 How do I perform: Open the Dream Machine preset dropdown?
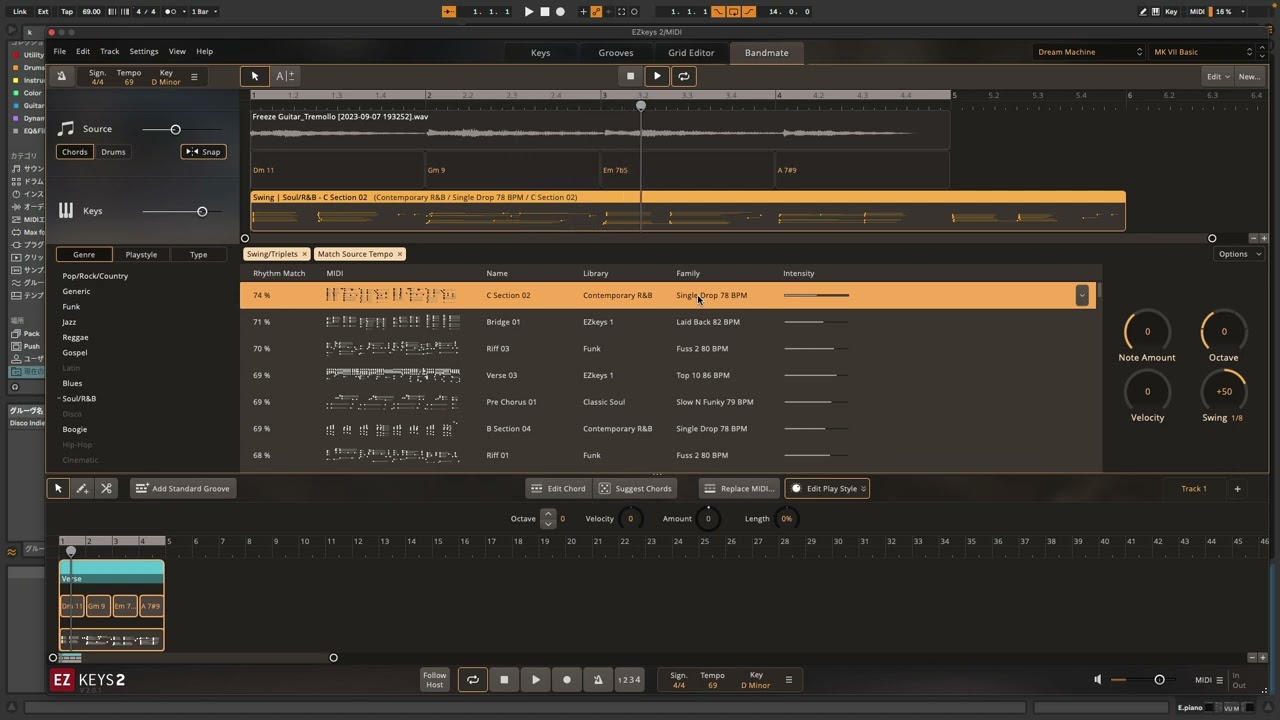click(x=1088, y=52)
